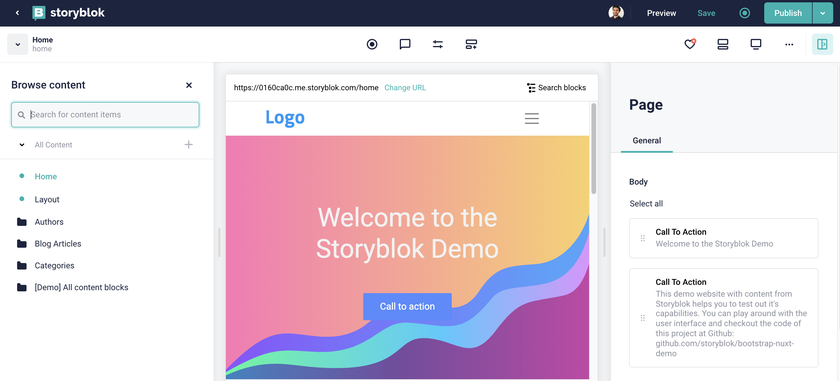The width and height of the screenshot is (840, 381).
Task: Add new content with the plus icon
Action: (189, 144)
